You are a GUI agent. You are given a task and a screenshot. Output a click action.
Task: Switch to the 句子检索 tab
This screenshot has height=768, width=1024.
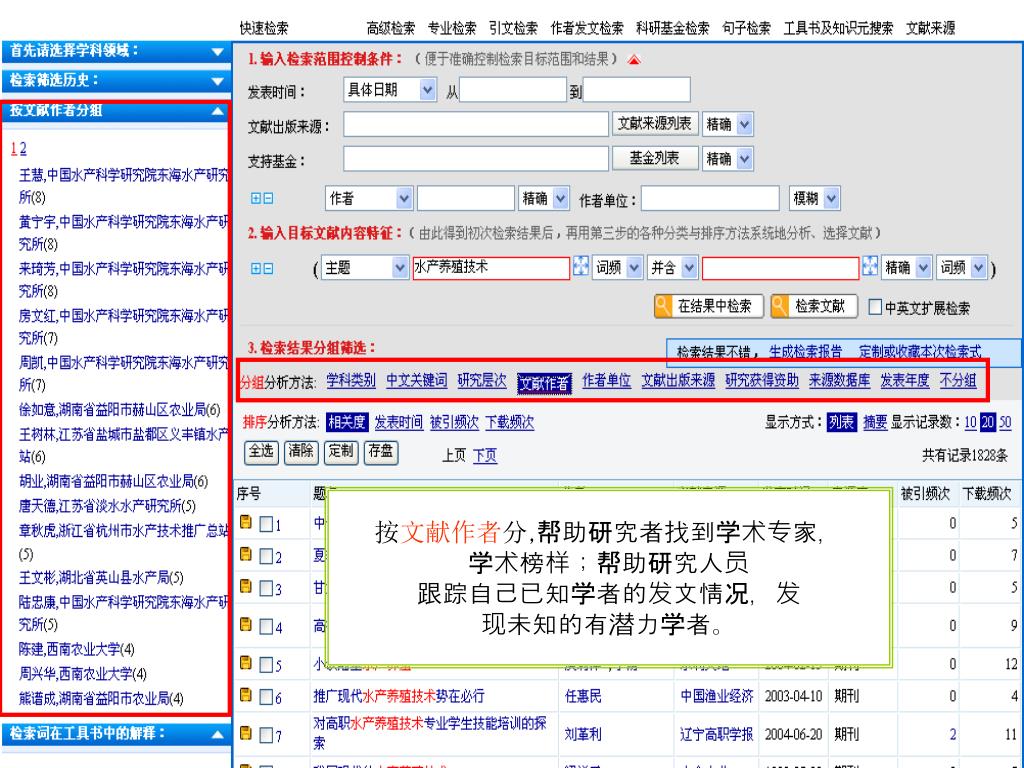pos(746,28)
